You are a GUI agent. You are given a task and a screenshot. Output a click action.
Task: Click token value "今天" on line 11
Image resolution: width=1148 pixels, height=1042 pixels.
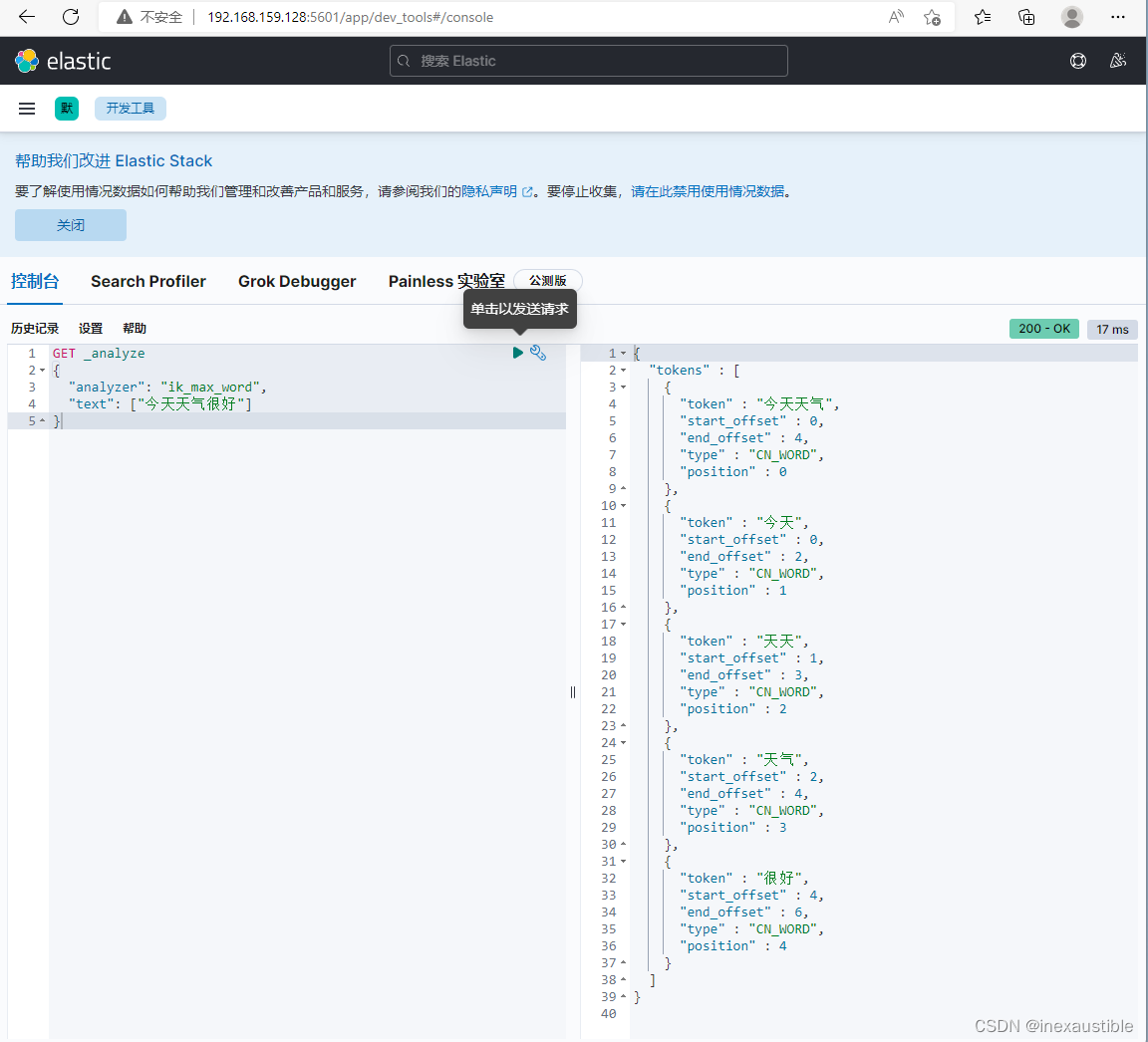pyautogui.click(x=779, y=522)
